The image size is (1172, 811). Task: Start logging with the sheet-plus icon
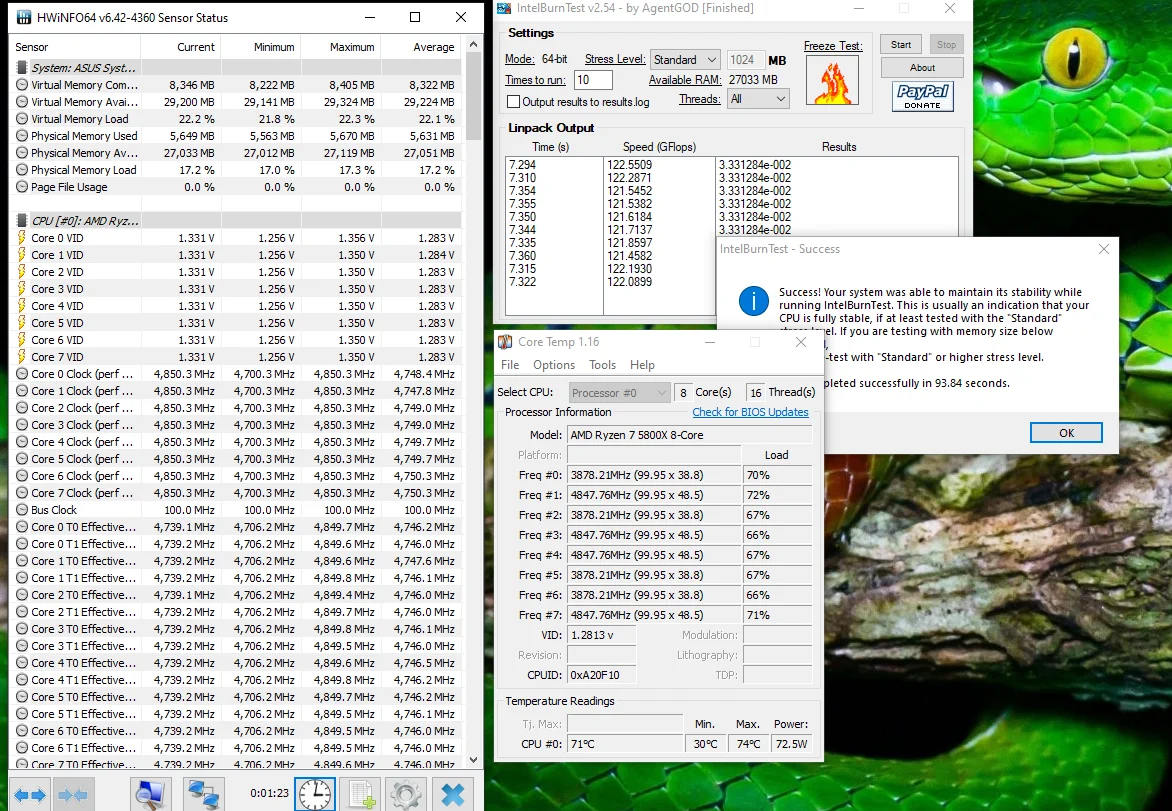point(362,794)
